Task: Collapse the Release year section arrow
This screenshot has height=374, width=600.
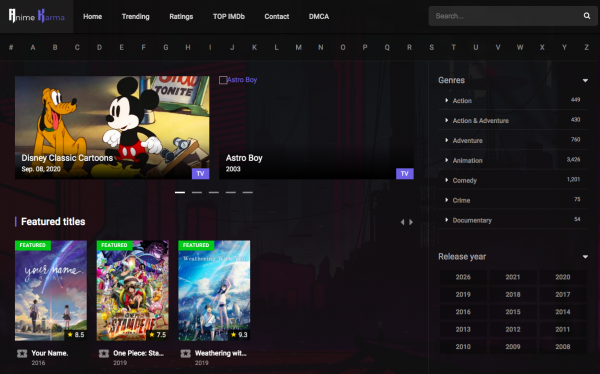Action: click(585, 256)
